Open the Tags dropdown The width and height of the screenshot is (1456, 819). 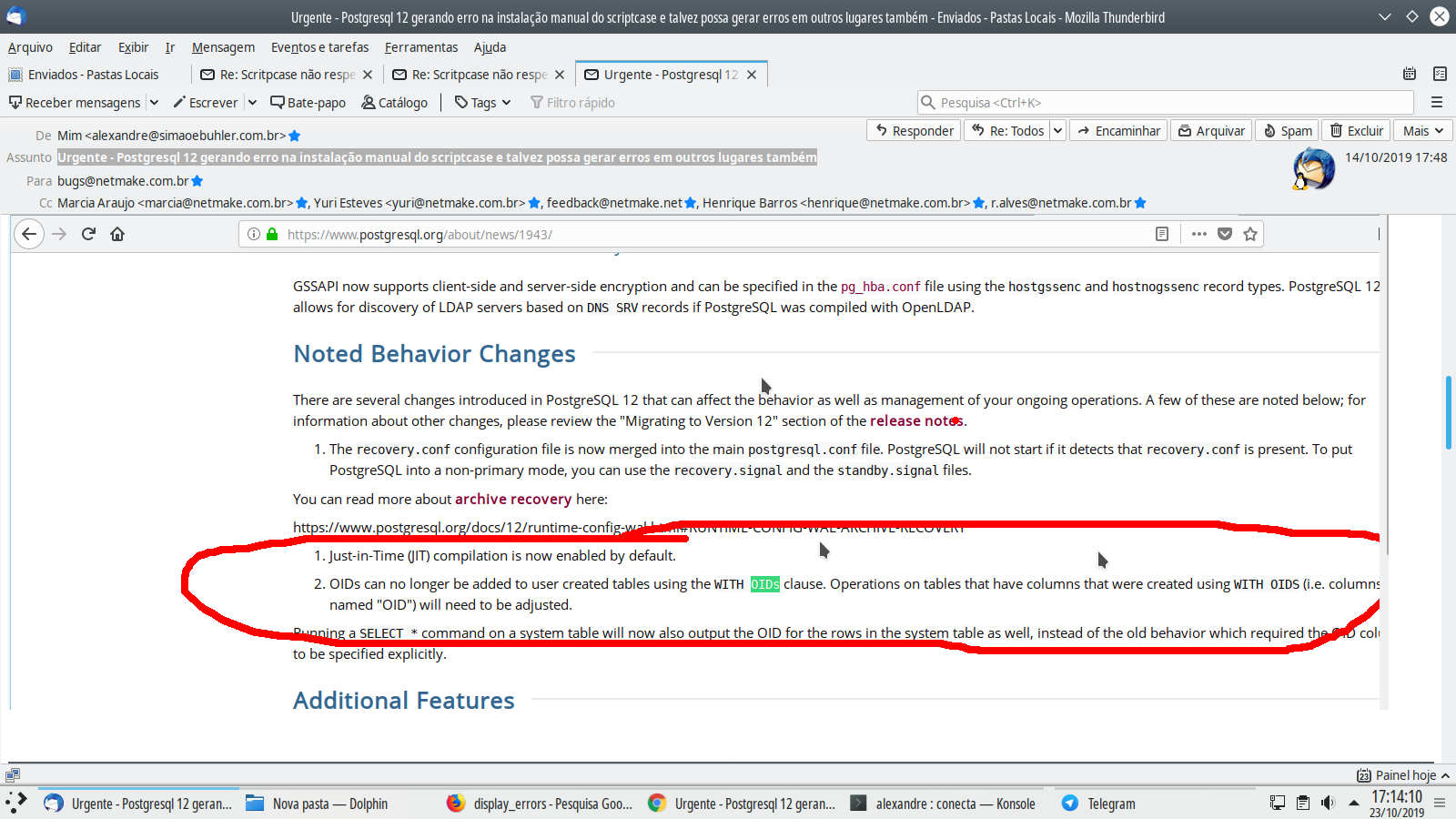(483, 103)
